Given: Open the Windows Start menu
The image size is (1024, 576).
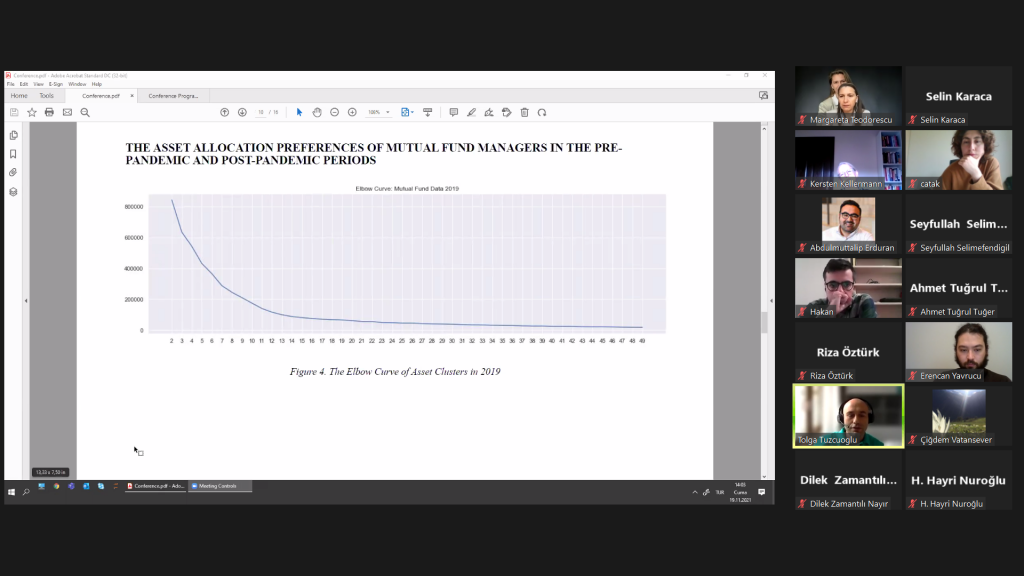Looking at the screenshot, I should [x=11, y=492].
